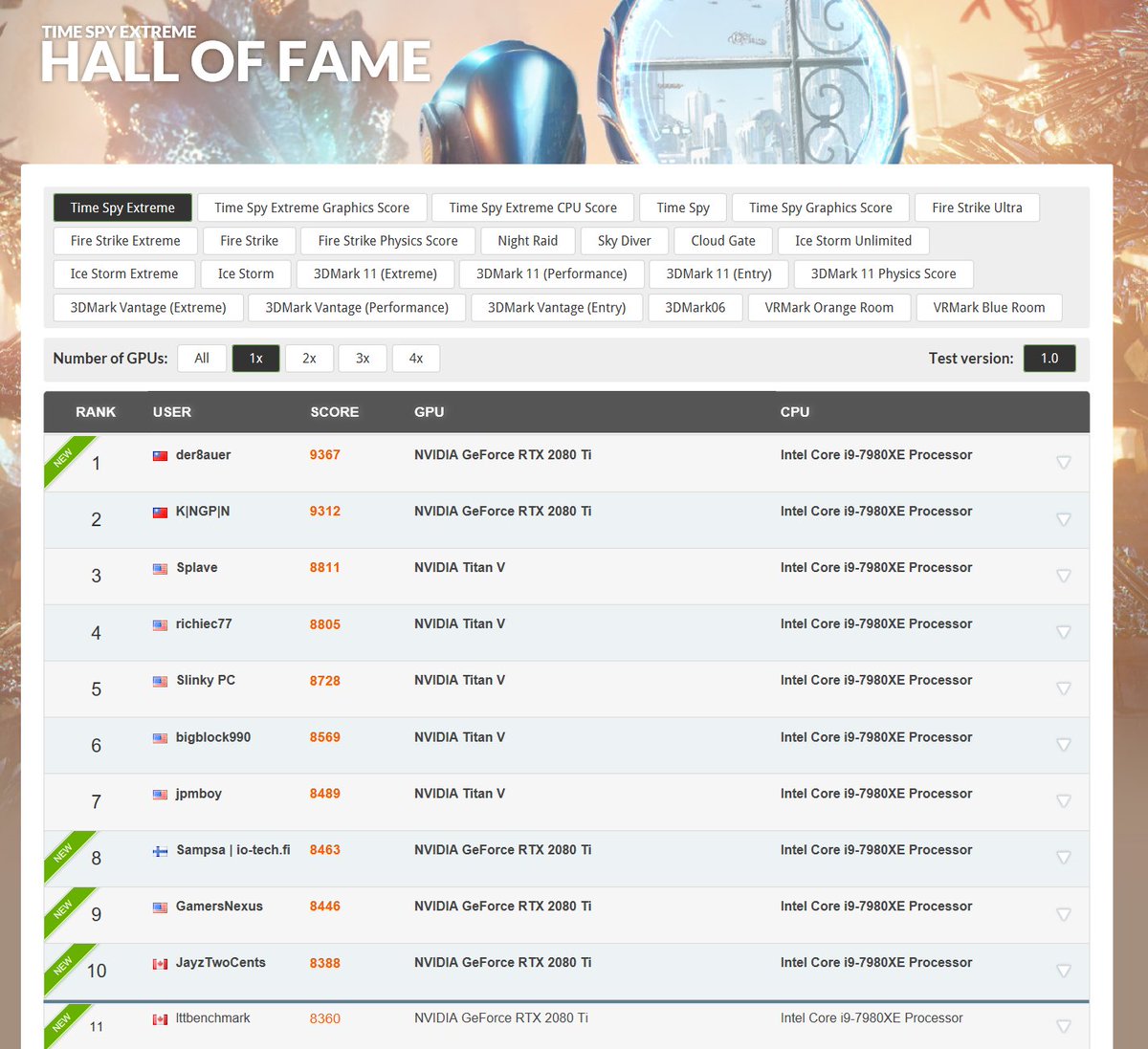Expand details arrow in K|NGP|N row
1148x1049 pixels.
1063,519
